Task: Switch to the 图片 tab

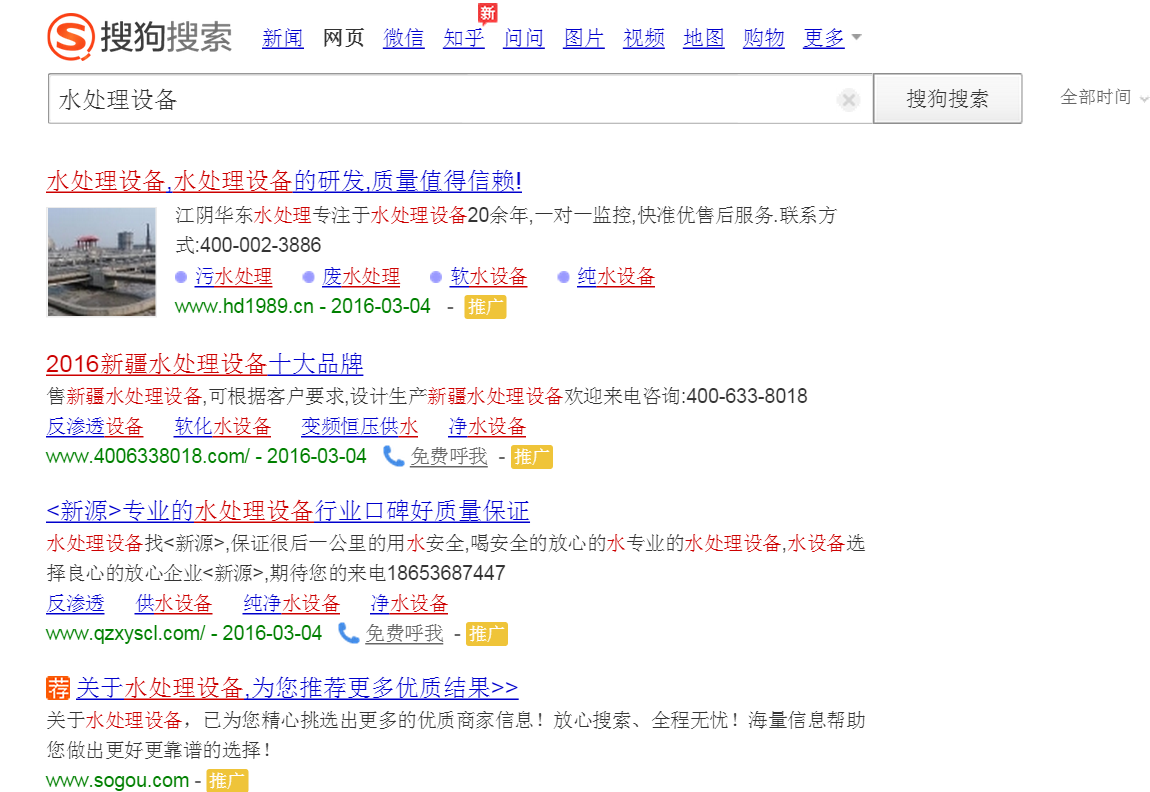Action: (x=584, y=37)
